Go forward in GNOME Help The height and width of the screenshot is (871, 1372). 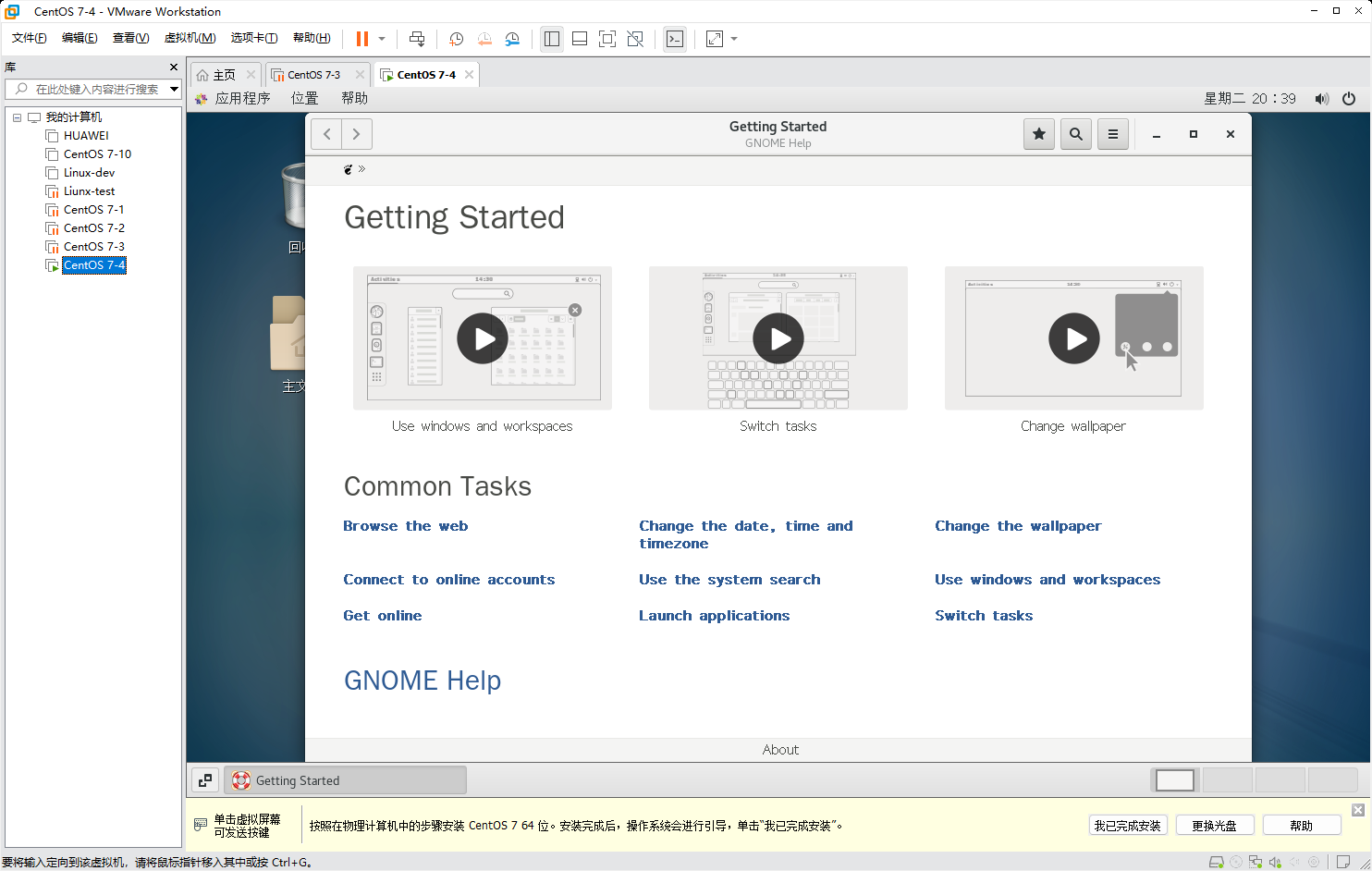tap(357, 134)
